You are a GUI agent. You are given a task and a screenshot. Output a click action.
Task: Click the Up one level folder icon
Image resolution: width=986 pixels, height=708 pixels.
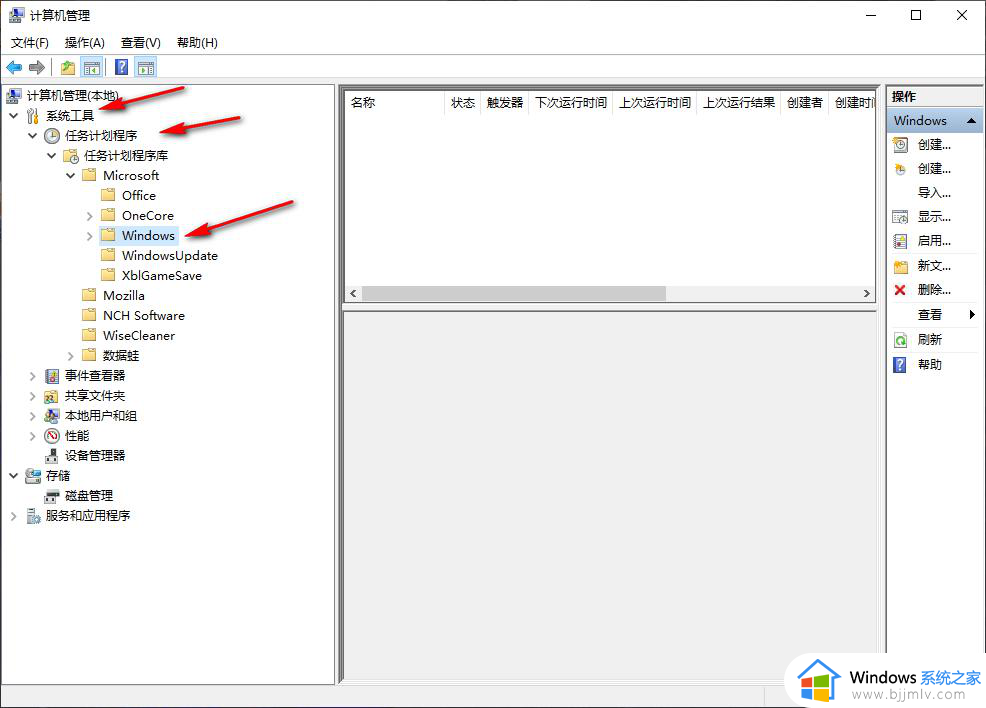(68, 67)
